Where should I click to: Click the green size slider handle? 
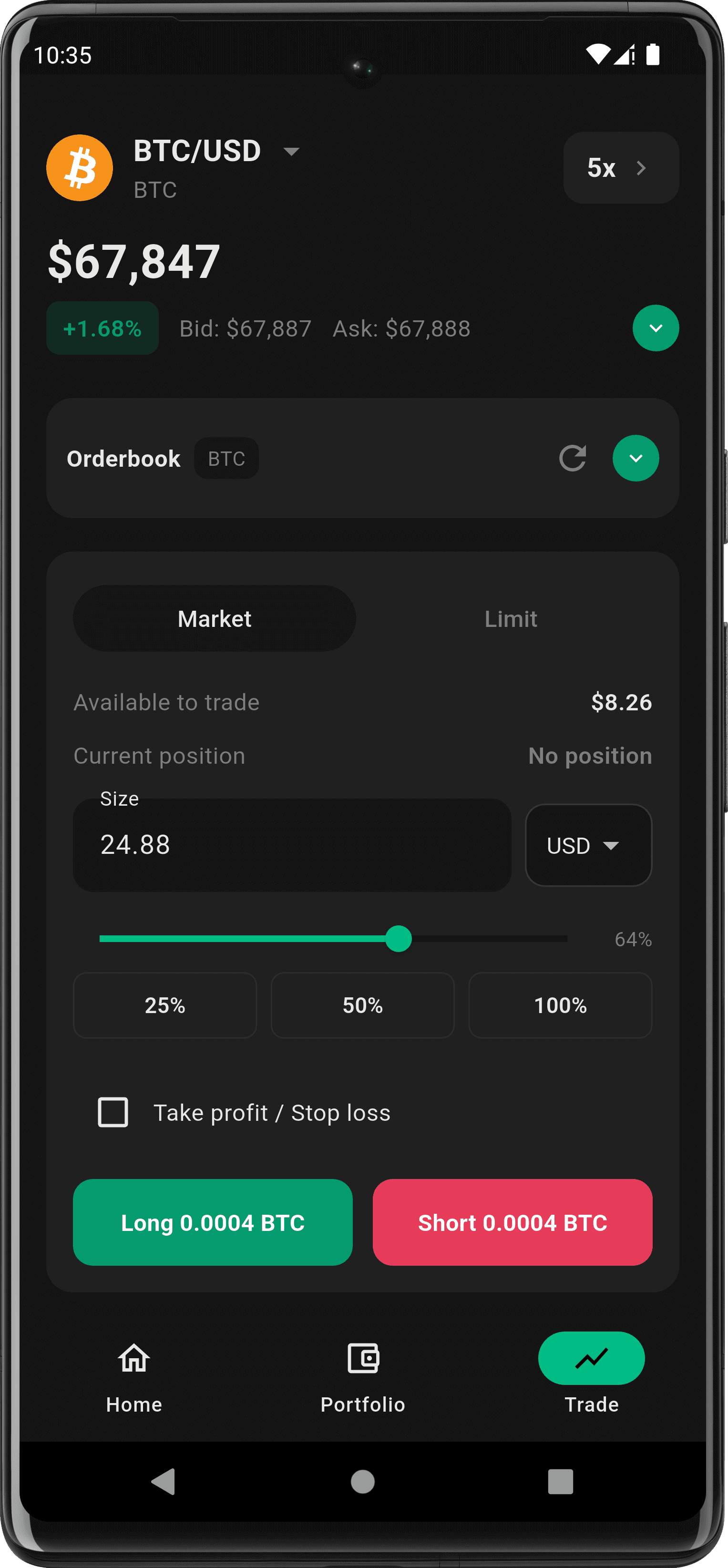(x=399, y=939)
